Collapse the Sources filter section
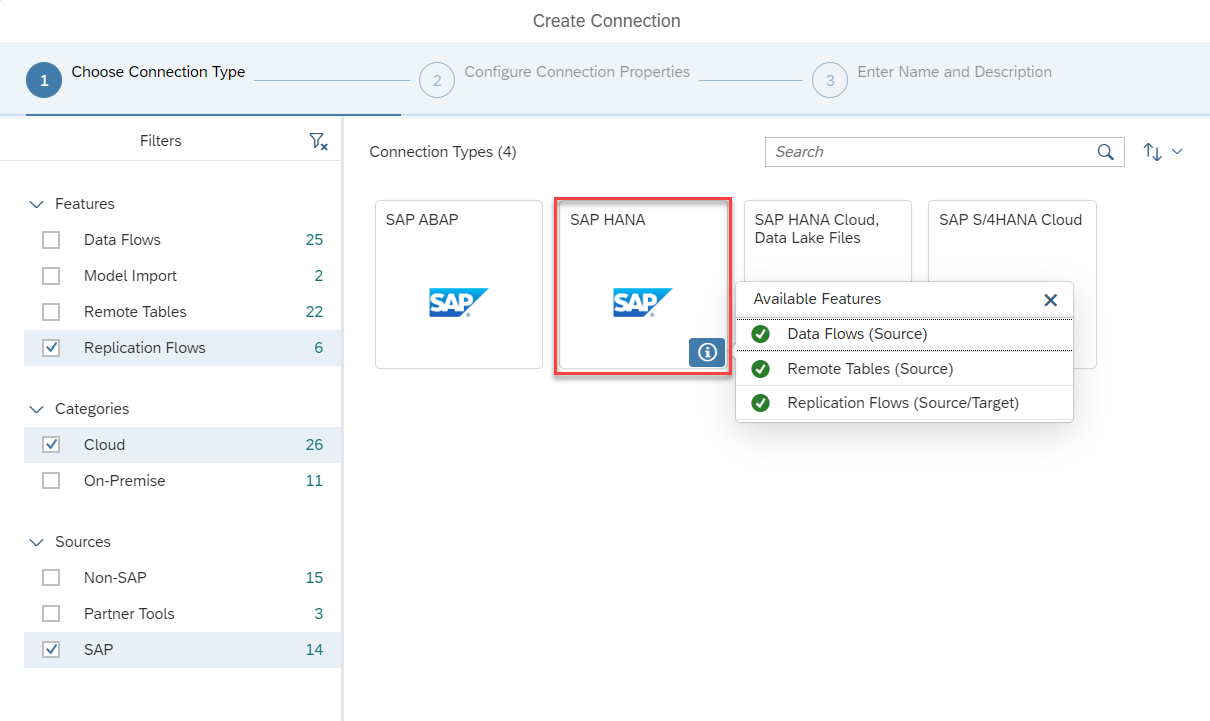1210x721 pixels. click(x=37, y=541)
